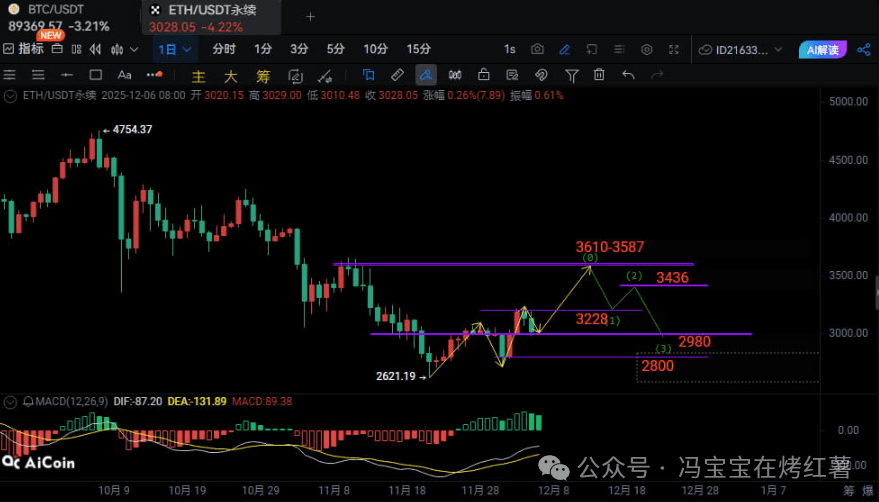This screenshot has height=502, width=879.
Task: Open the multi-chart layout icon
Action: coord(77,49)
